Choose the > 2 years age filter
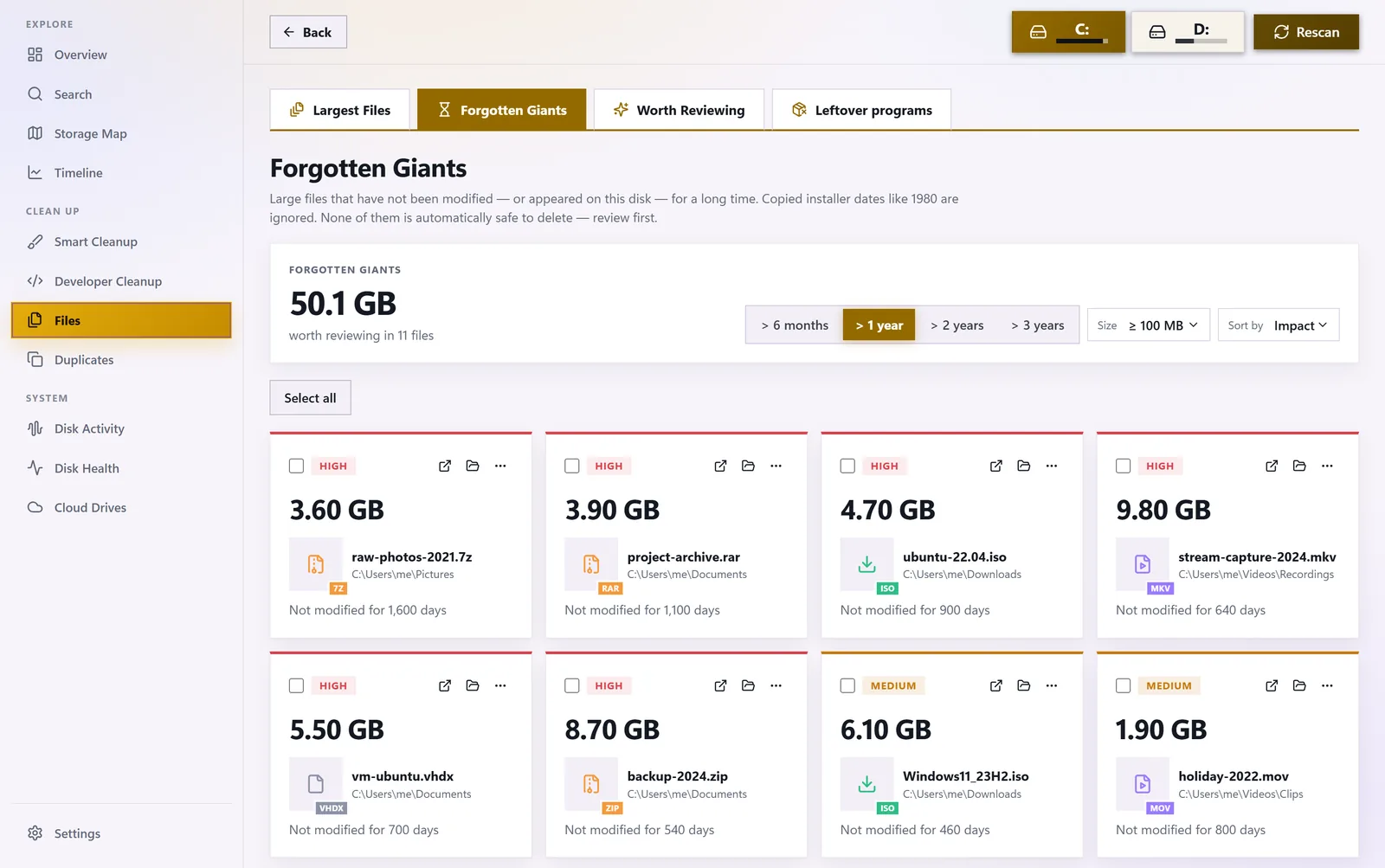This screenshot has width=1385, height=868. click(x=957, y=325)
